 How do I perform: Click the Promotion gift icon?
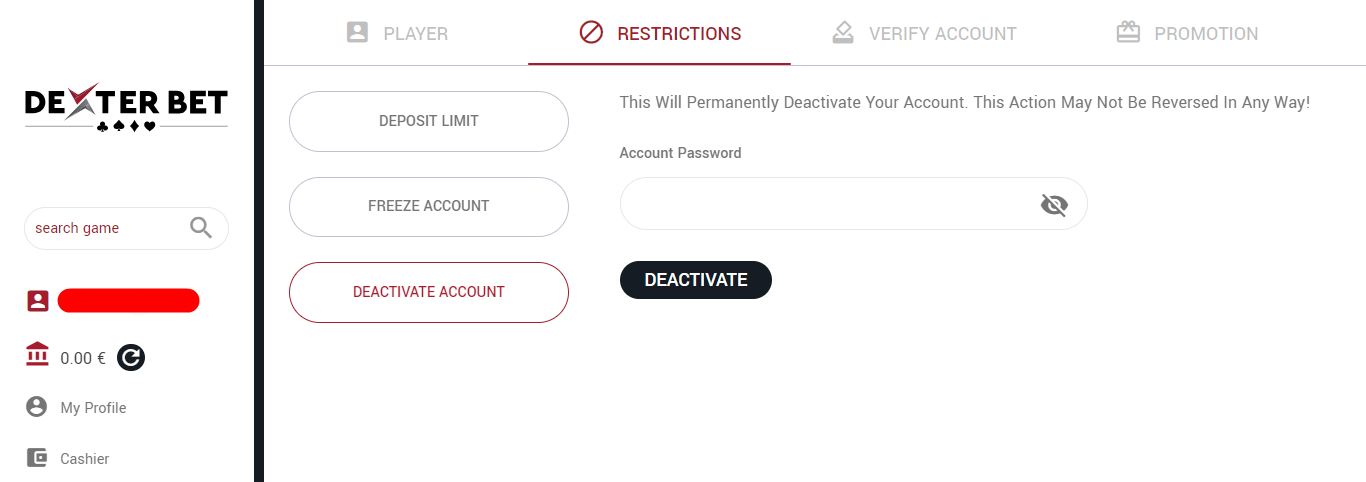[1128, 33]
